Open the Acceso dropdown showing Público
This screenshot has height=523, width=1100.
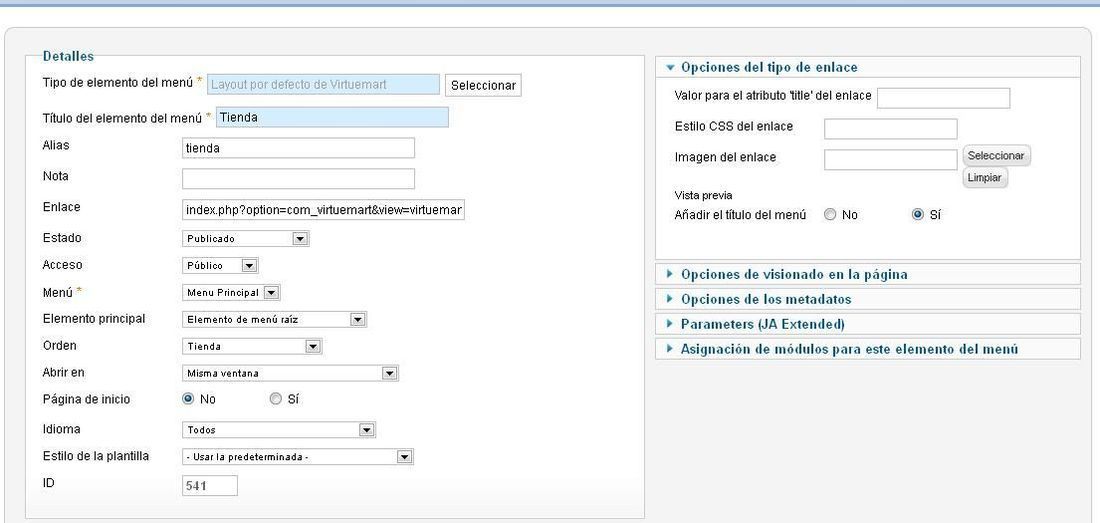pos(220,266)
